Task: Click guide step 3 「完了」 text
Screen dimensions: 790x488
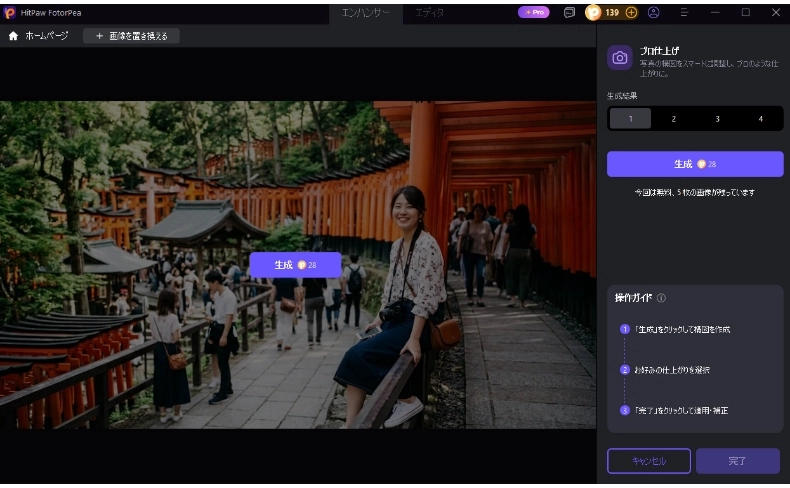Action: [x=681, y=410]
